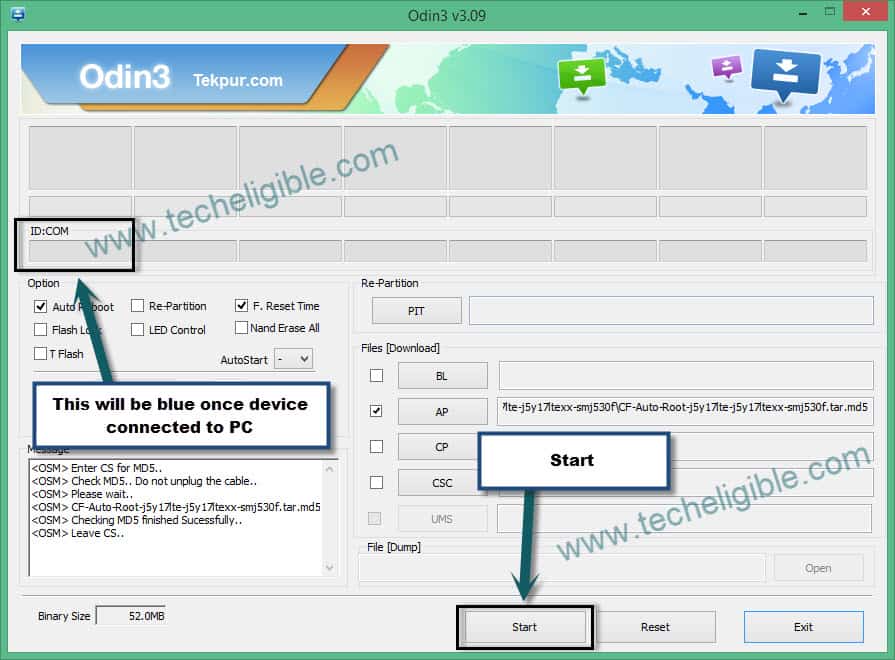The image size is (895, 660).
Task: Click the 'Checking MD5 finished Sucessfully..' log line
Action: click(x=137, y=520)
